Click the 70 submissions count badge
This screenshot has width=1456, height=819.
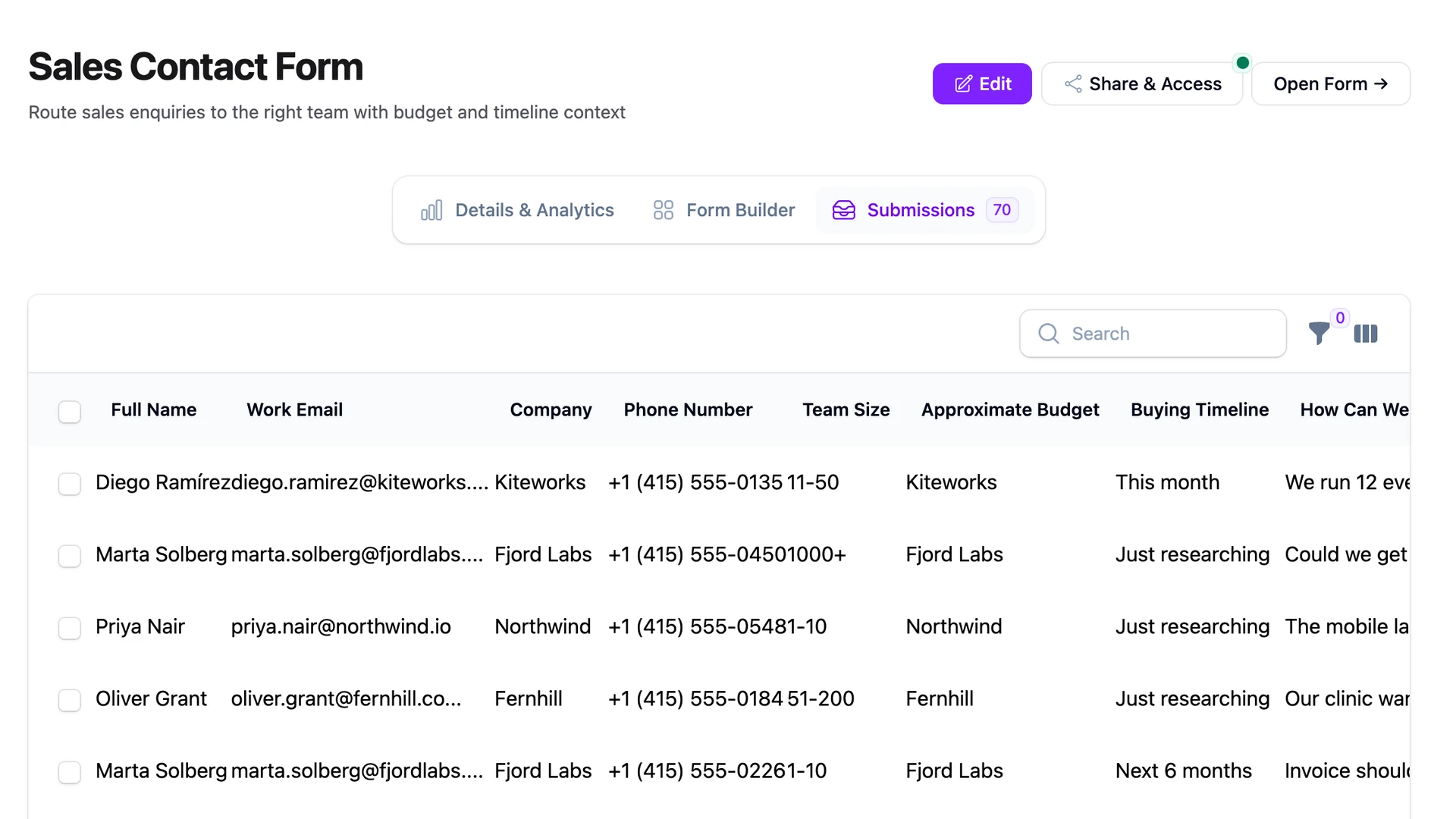point(1002,210)
